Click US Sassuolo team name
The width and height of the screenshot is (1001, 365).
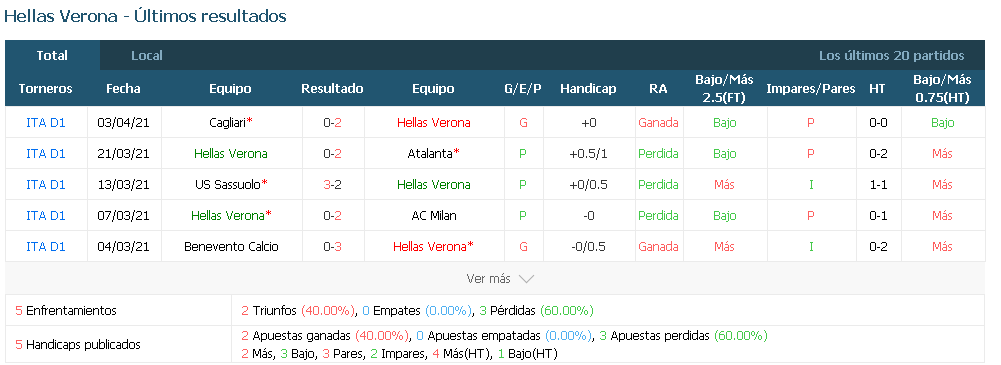point(228,184)
